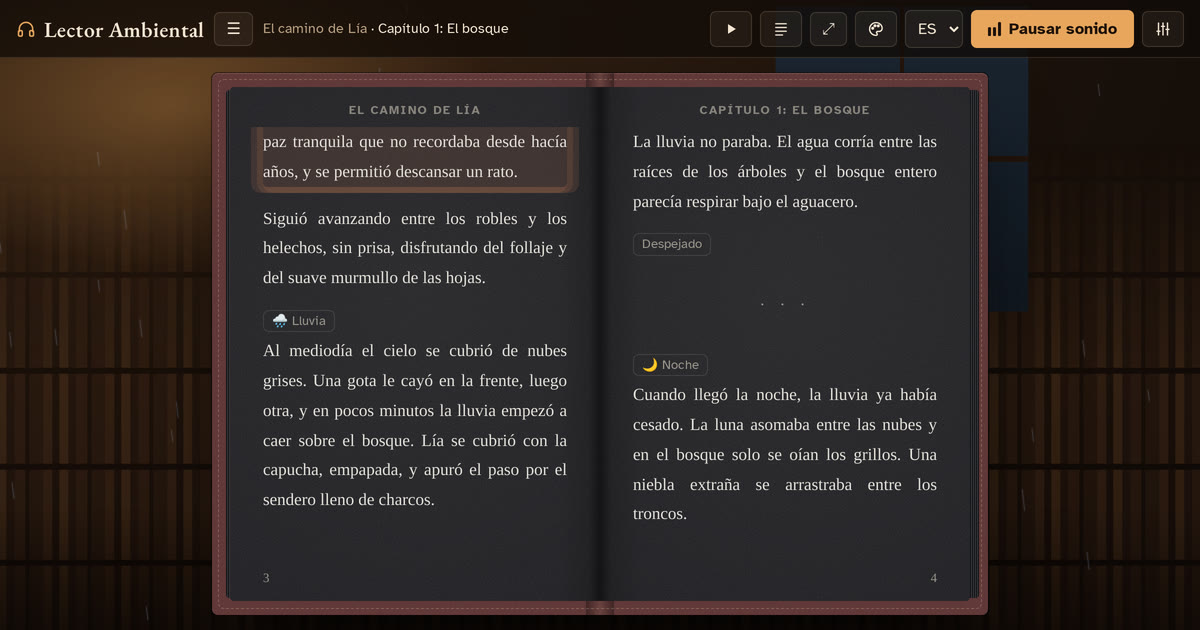Viewport: 1200px width, 630px height.
Task: Click right page header 'CAPÍTULO 1: EL BOSQUE'
Action: click(x=785, y=110)
